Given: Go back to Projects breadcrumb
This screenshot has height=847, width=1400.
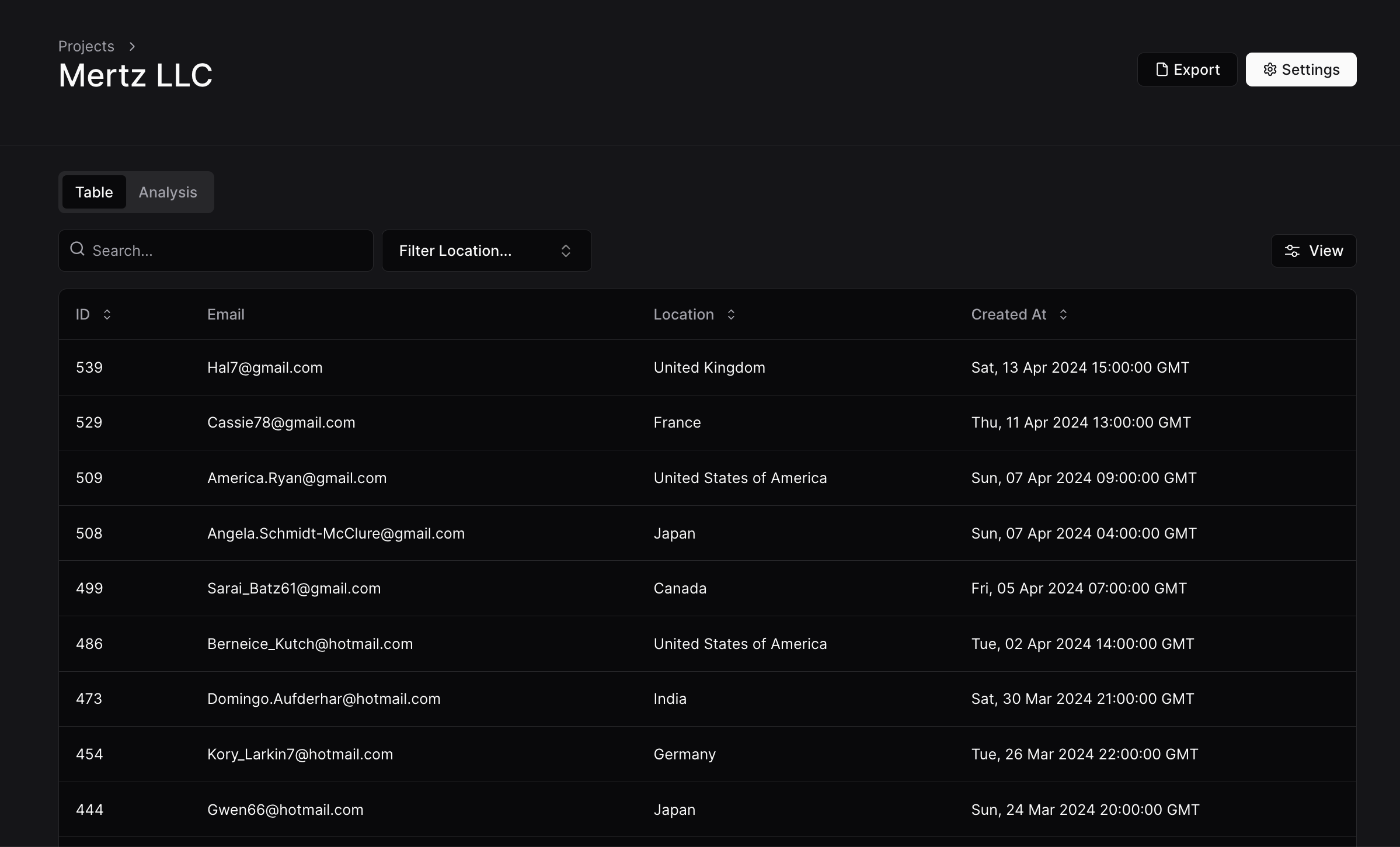Looking at the screenshot, I should click(86, 46).
